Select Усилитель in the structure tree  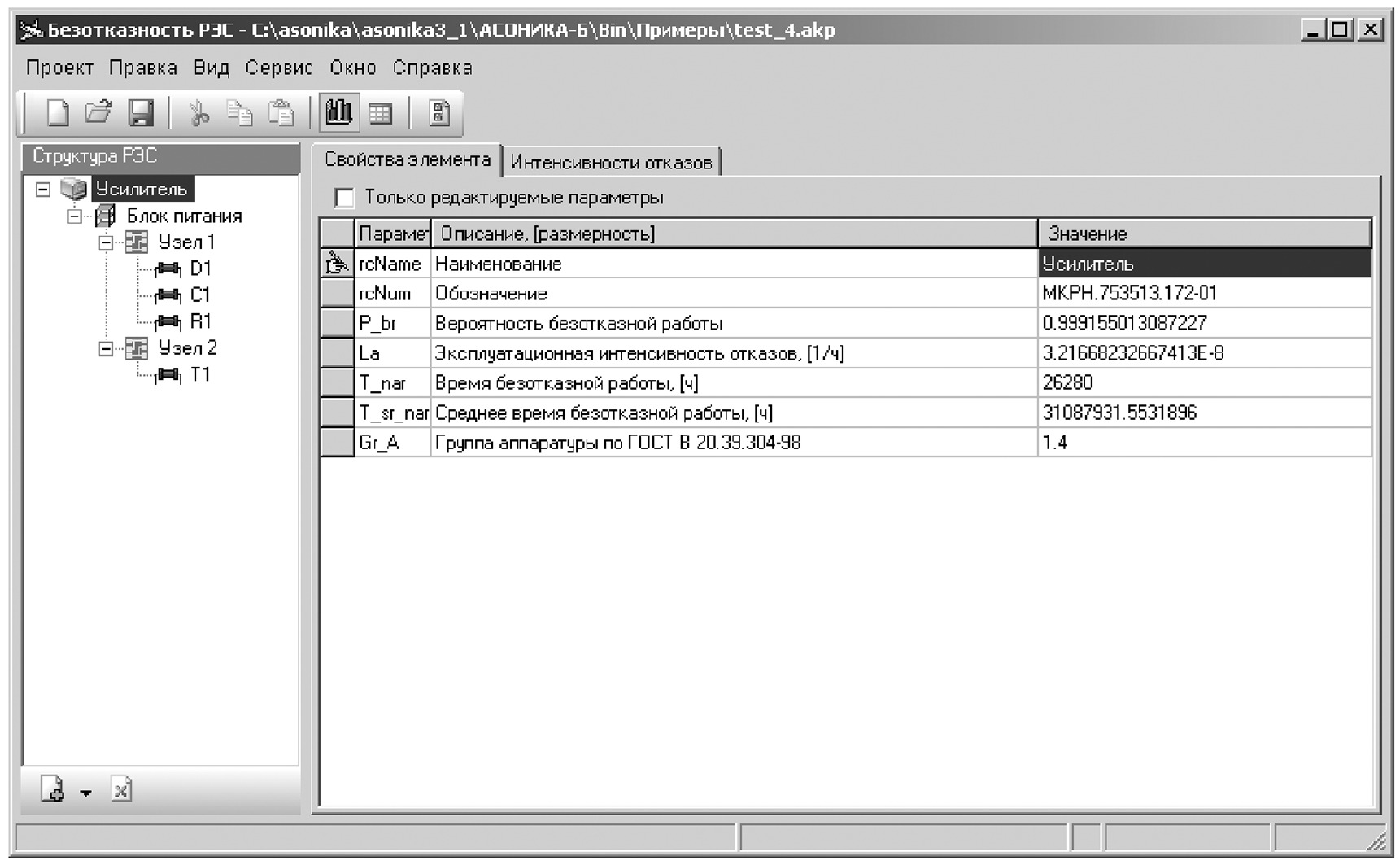click(142, 190)
